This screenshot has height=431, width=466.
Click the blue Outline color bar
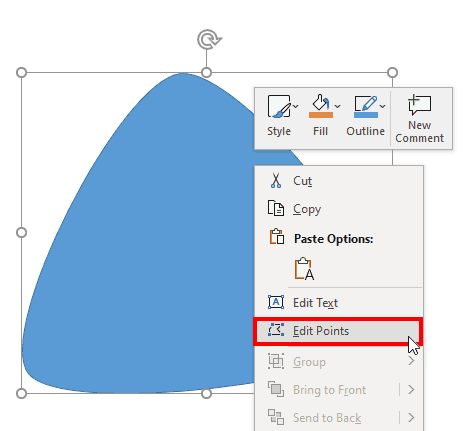pos(366,115)
